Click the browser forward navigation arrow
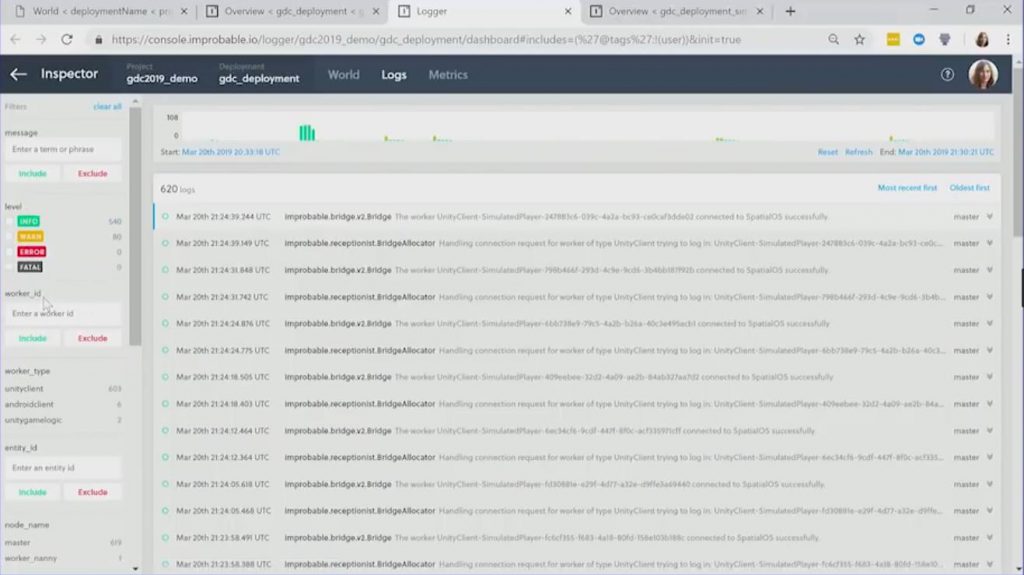This screenshot has width=1024, height=575. (41, 40)
